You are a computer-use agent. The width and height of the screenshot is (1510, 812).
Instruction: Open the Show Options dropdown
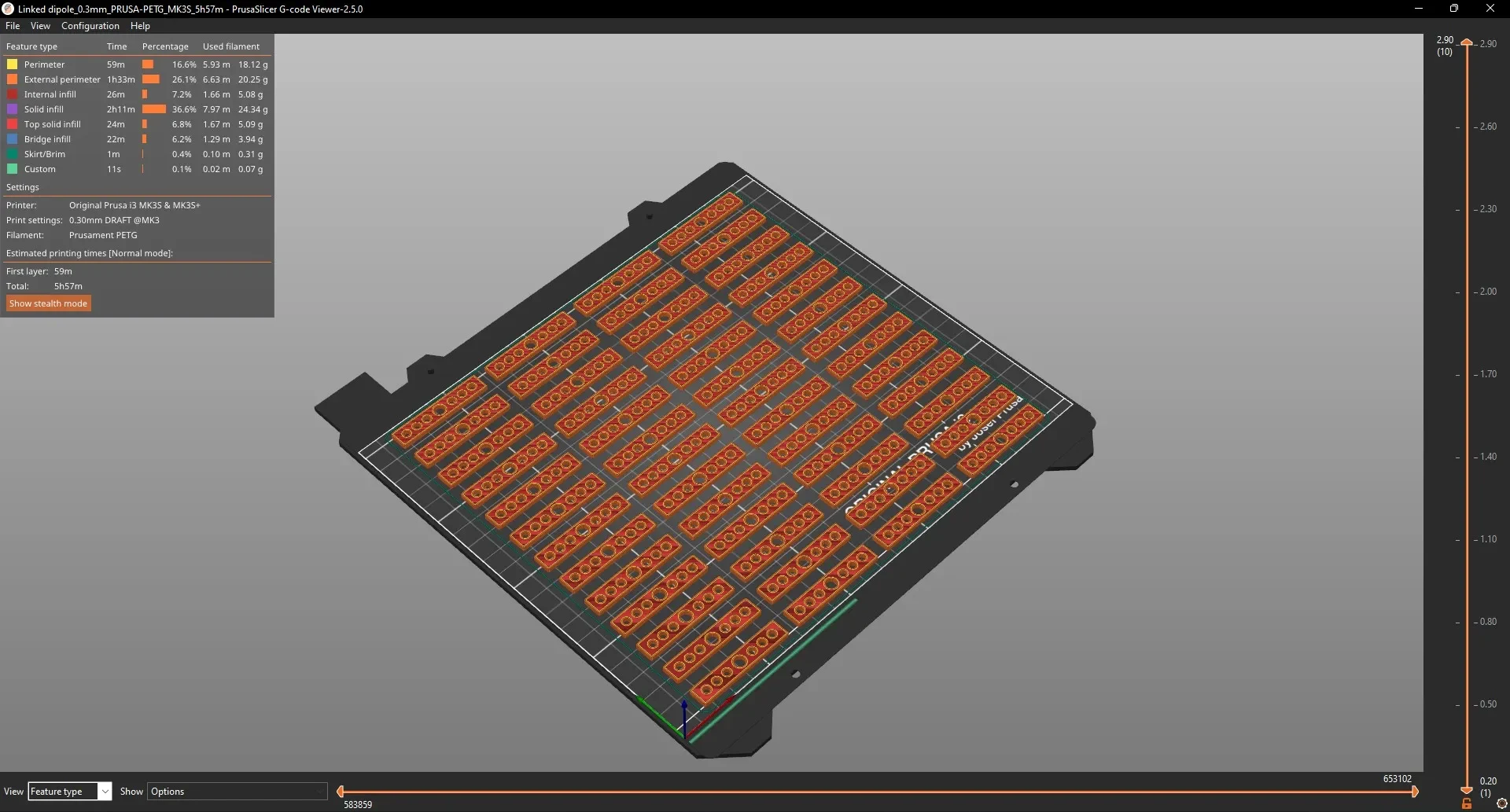click(238, 792)
